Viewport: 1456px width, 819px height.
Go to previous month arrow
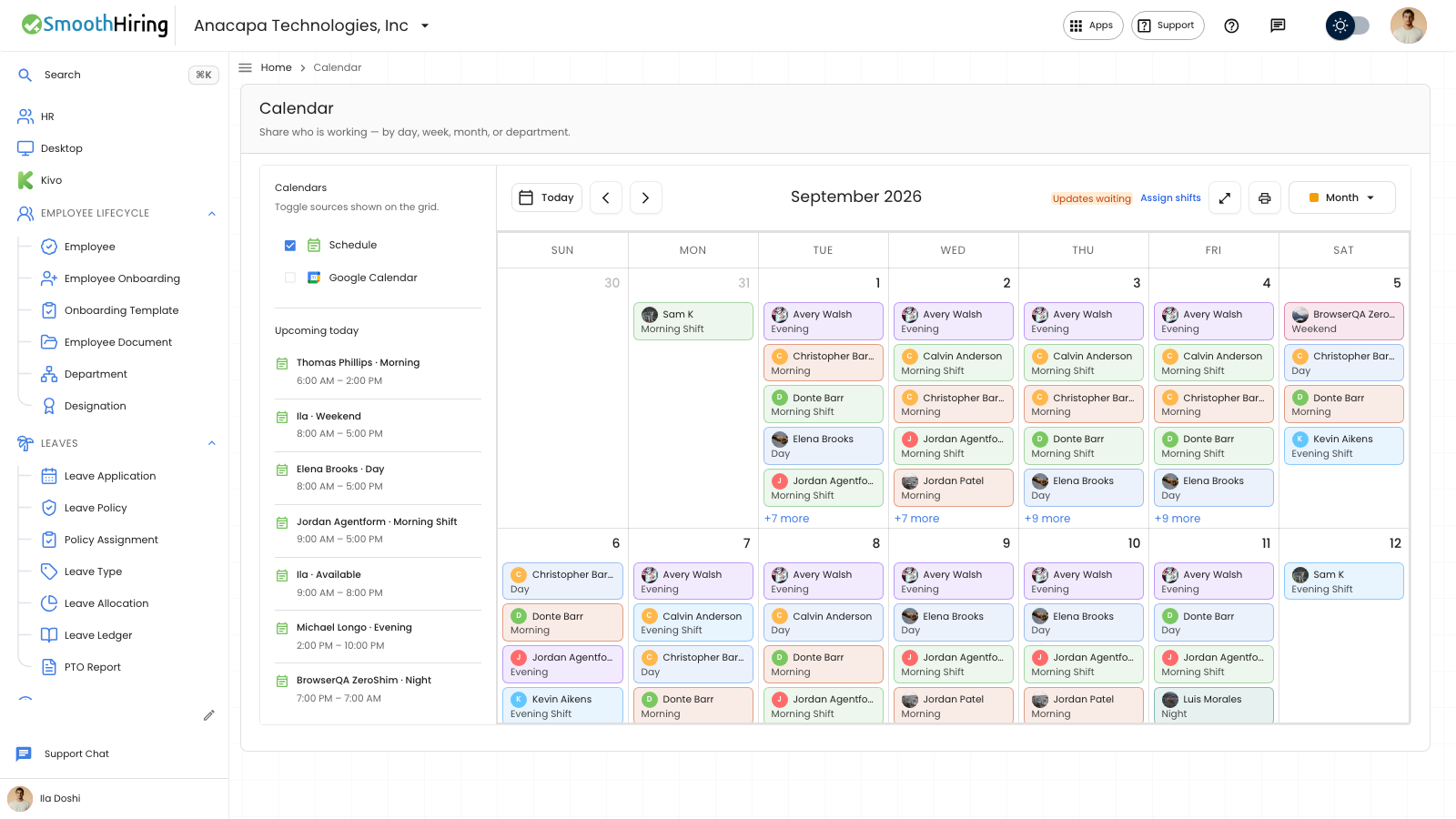pos(606,197)
